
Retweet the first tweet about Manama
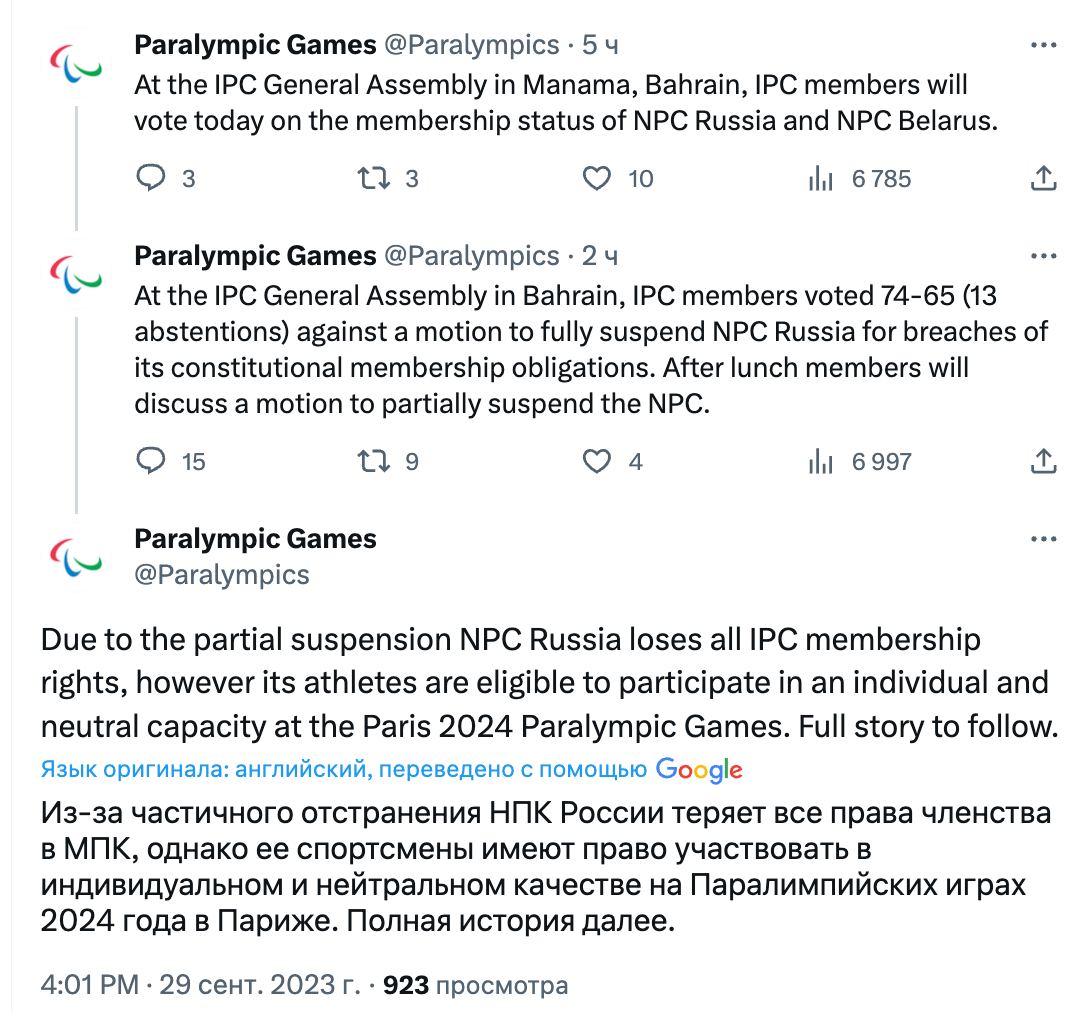click(373, 179)
